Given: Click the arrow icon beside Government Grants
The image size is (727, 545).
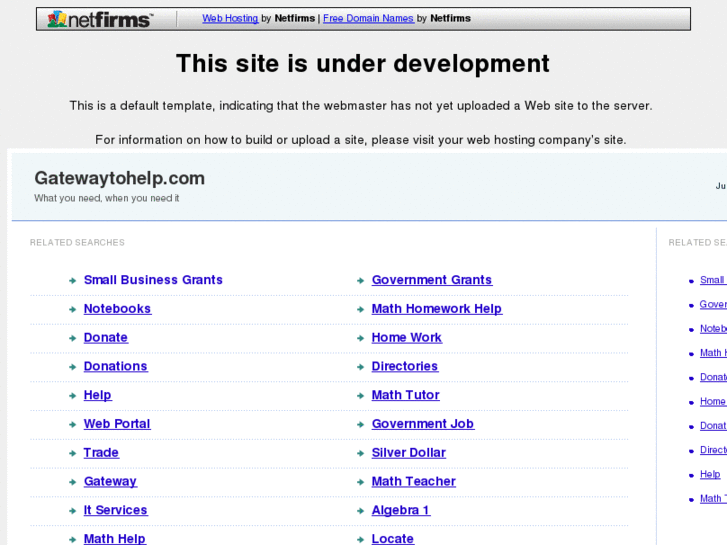Looking at the screenshot, I should [360, 281].
